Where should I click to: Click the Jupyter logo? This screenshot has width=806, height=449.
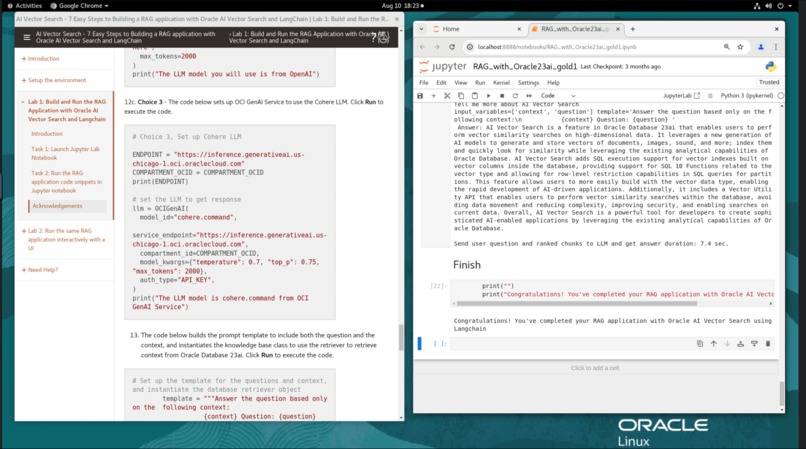(443, 66)
